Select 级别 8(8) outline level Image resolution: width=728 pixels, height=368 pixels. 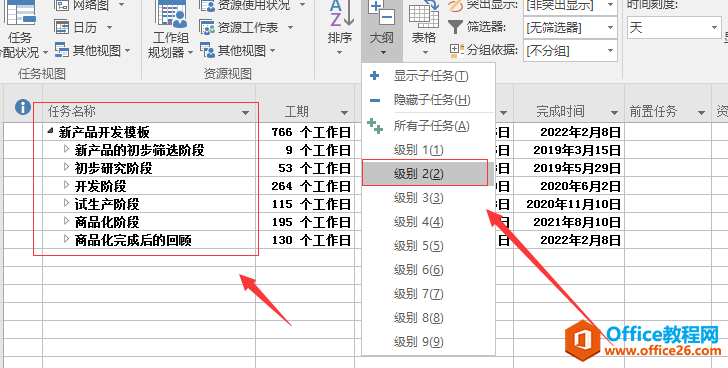(428, 318)
